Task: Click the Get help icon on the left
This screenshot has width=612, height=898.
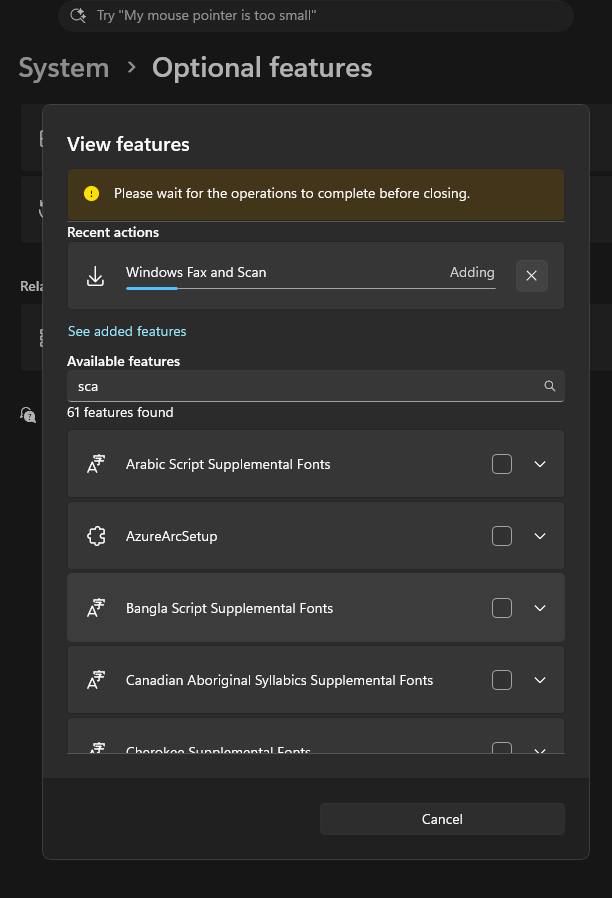Action: pos(28,415)
